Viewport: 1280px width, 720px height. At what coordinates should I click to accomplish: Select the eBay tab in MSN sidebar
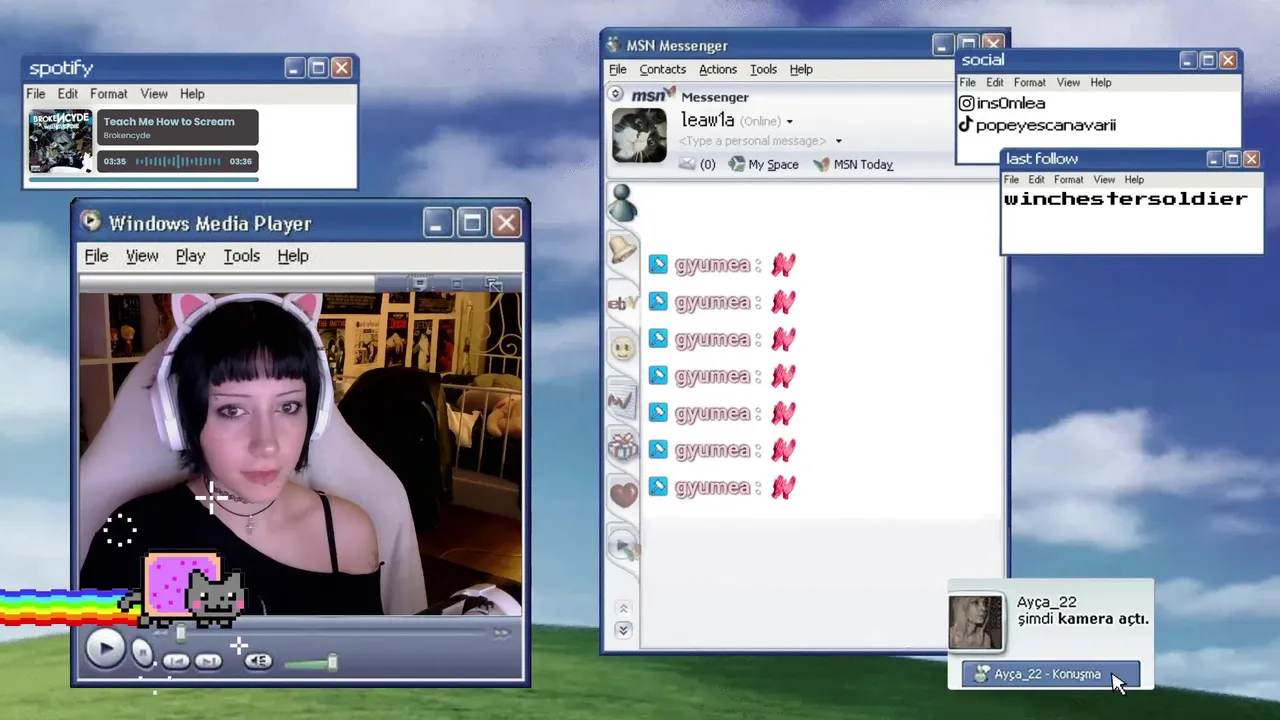pyautogui.click(x=623, y=302)
